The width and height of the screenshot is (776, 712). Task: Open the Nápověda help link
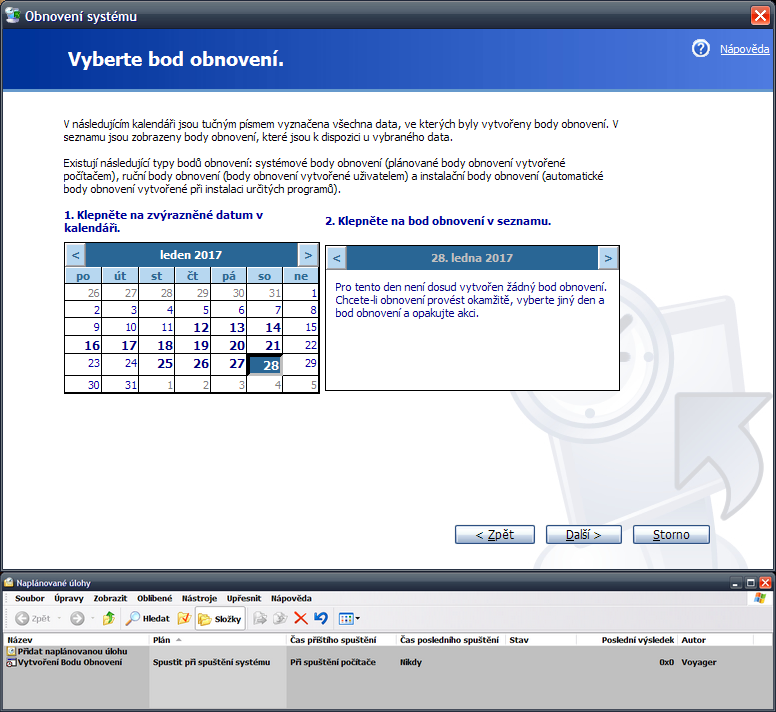pyautogui.click(x=744, y=49)
